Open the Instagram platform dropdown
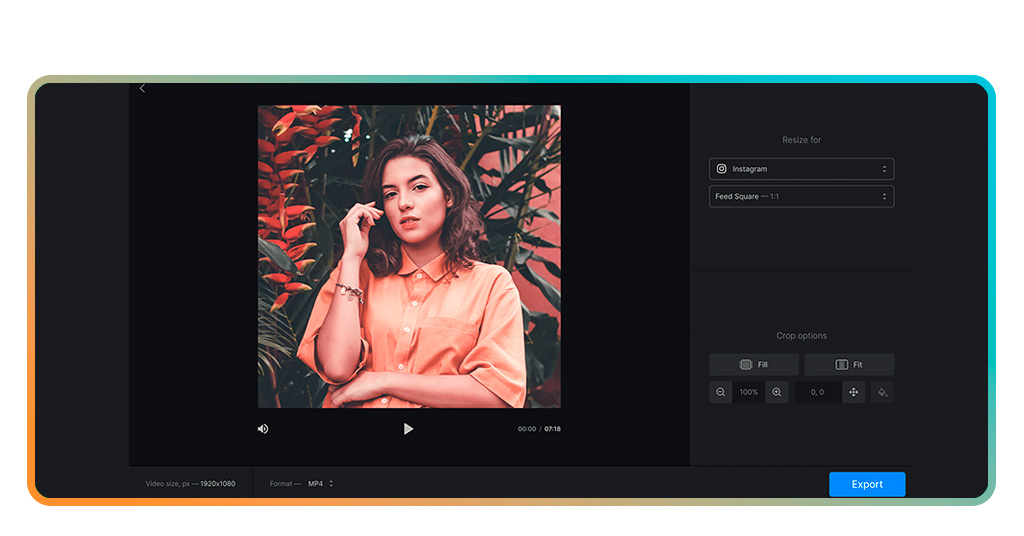The width and height of the screenshot is (1024, 536). click(801, 169)
